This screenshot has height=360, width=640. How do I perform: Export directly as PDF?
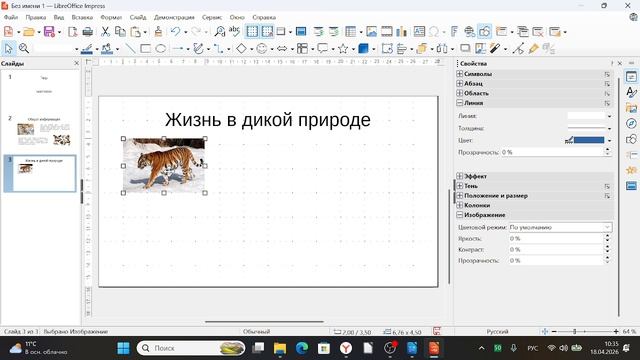pyautogui.click(x=73, y=32)
